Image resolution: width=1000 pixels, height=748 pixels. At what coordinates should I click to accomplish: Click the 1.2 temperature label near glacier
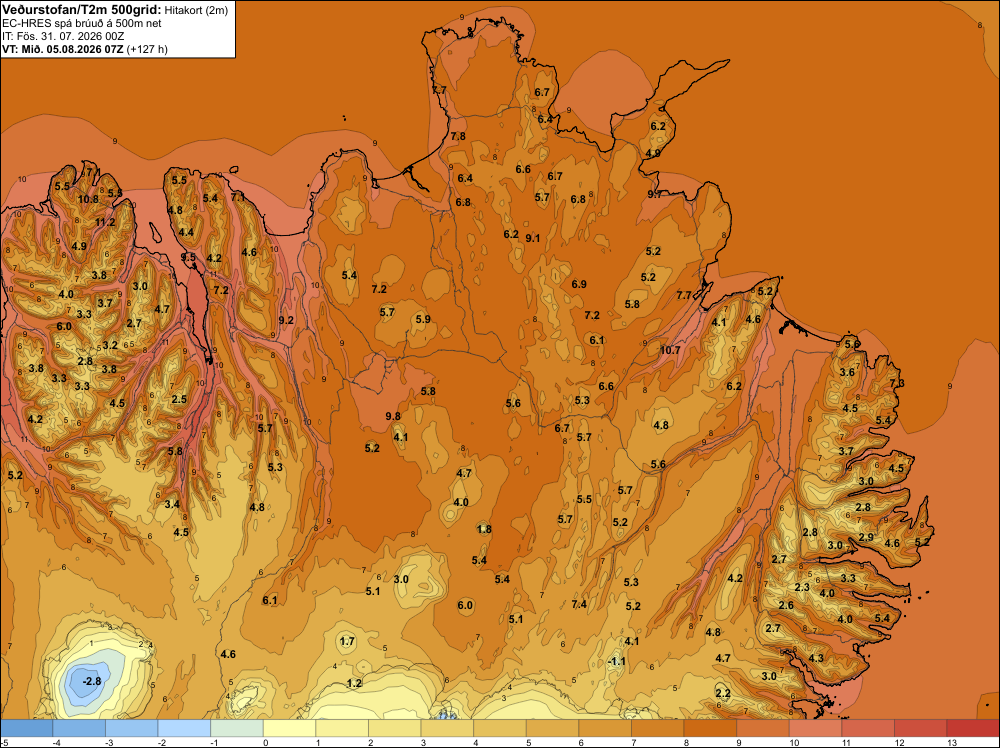(354, 684)
